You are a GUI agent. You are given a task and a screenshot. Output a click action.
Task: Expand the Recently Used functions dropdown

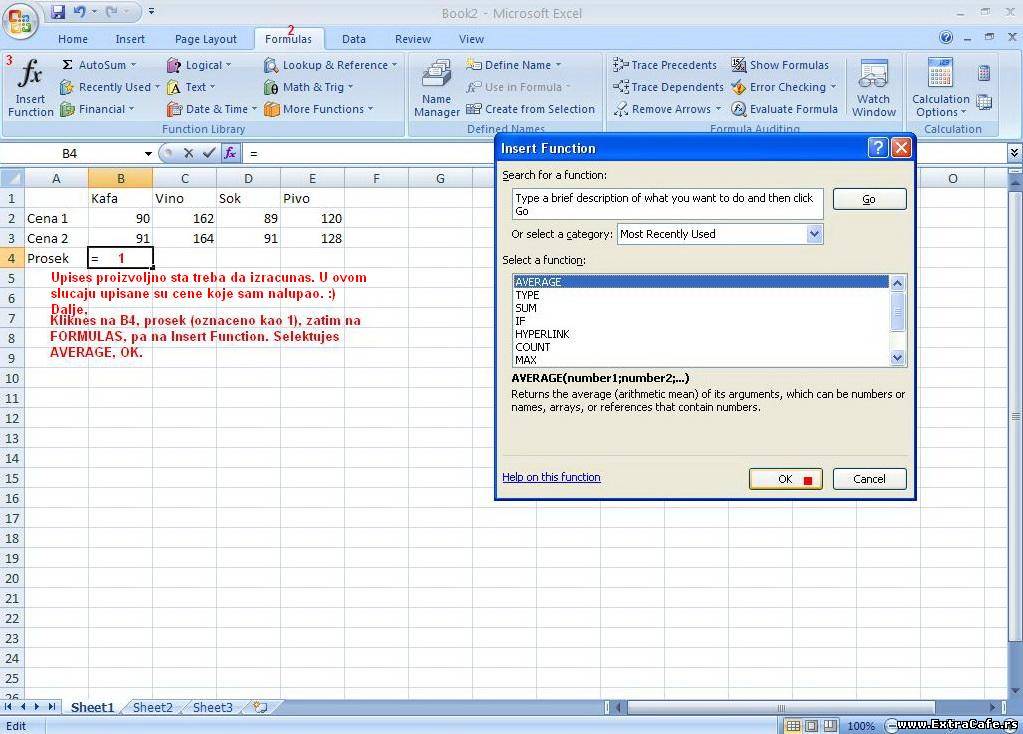pos(157,87)
